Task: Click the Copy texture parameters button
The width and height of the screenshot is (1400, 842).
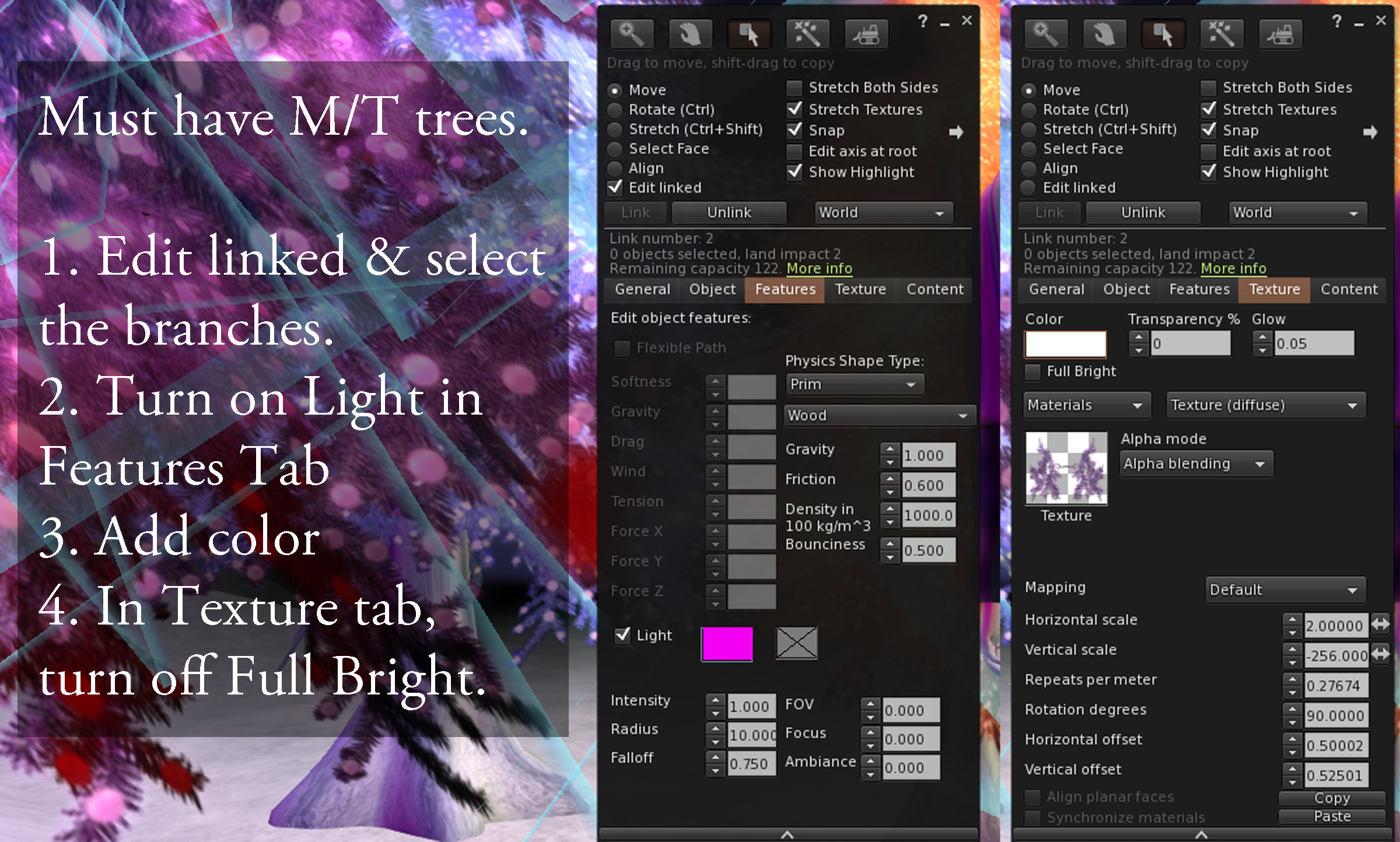Action: [x=1332, y=798]
